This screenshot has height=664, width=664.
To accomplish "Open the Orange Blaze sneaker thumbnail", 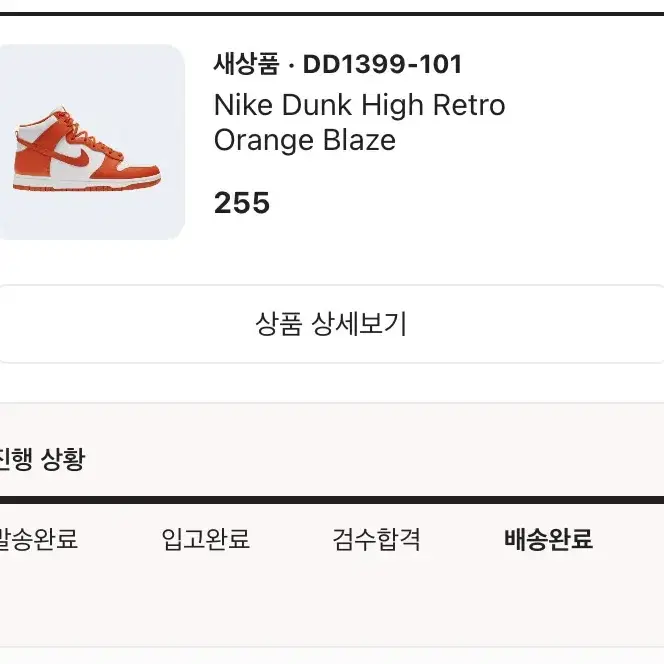I will coord(90,142).
